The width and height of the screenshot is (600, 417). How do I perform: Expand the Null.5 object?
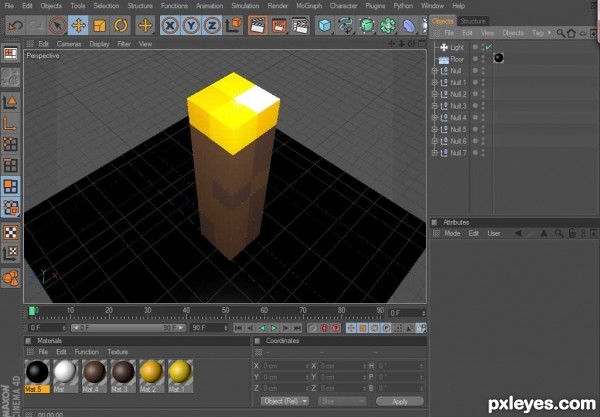pyautogui.click(x=434, y=130)
